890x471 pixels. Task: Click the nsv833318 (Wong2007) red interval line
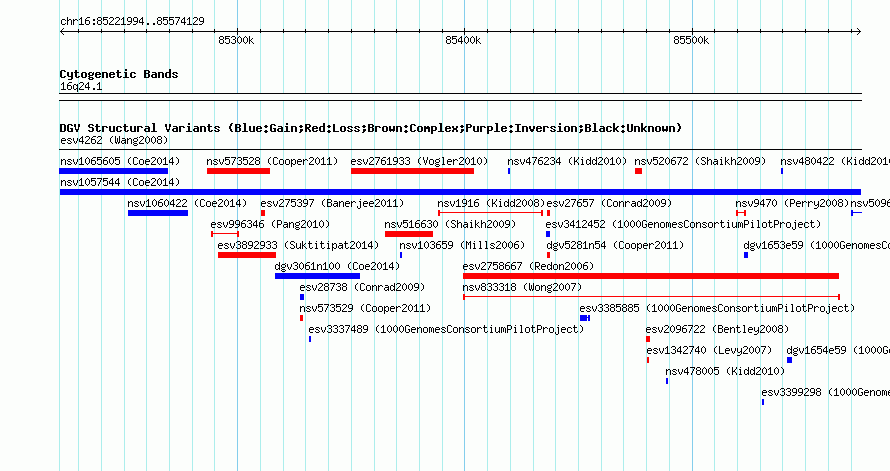pos(652,297)
